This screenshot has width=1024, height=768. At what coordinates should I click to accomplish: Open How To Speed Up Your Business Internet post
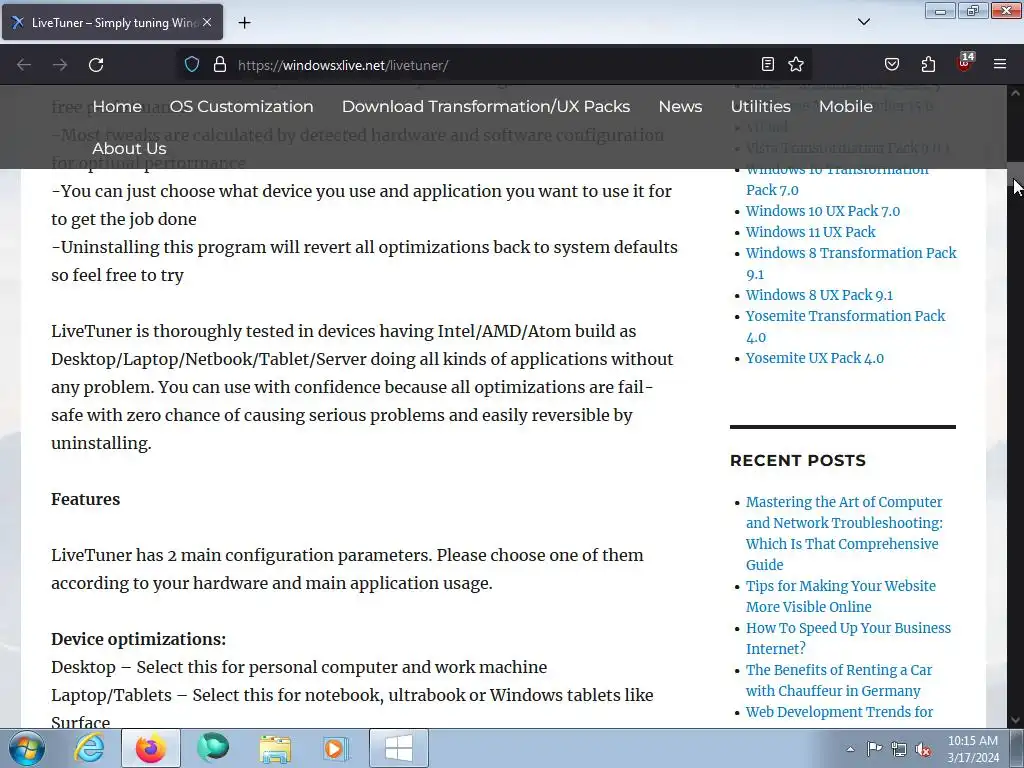[848, 638]
